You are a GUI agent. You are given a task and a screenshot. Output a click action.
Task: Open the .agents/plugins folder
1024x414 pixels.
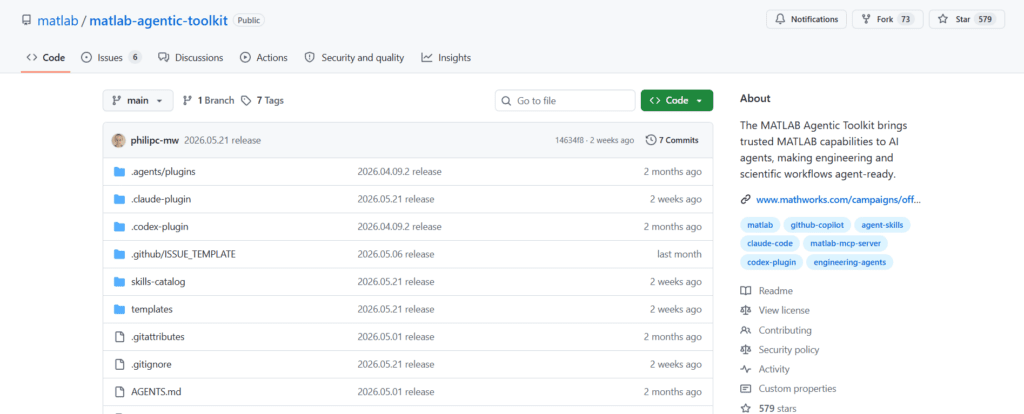(x=163, y=172)
